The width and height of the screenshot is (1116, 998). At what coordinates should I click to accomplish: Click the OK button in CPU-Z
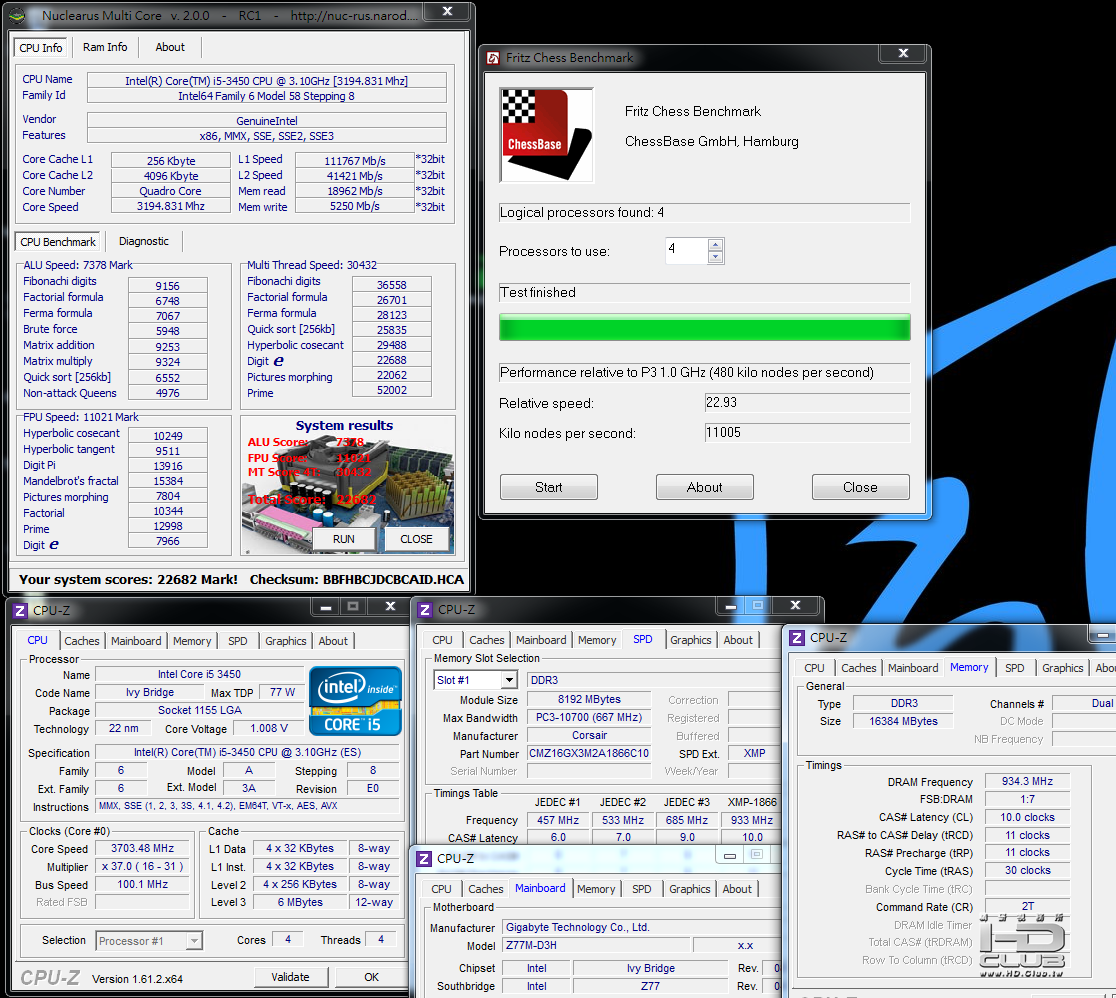372,977
